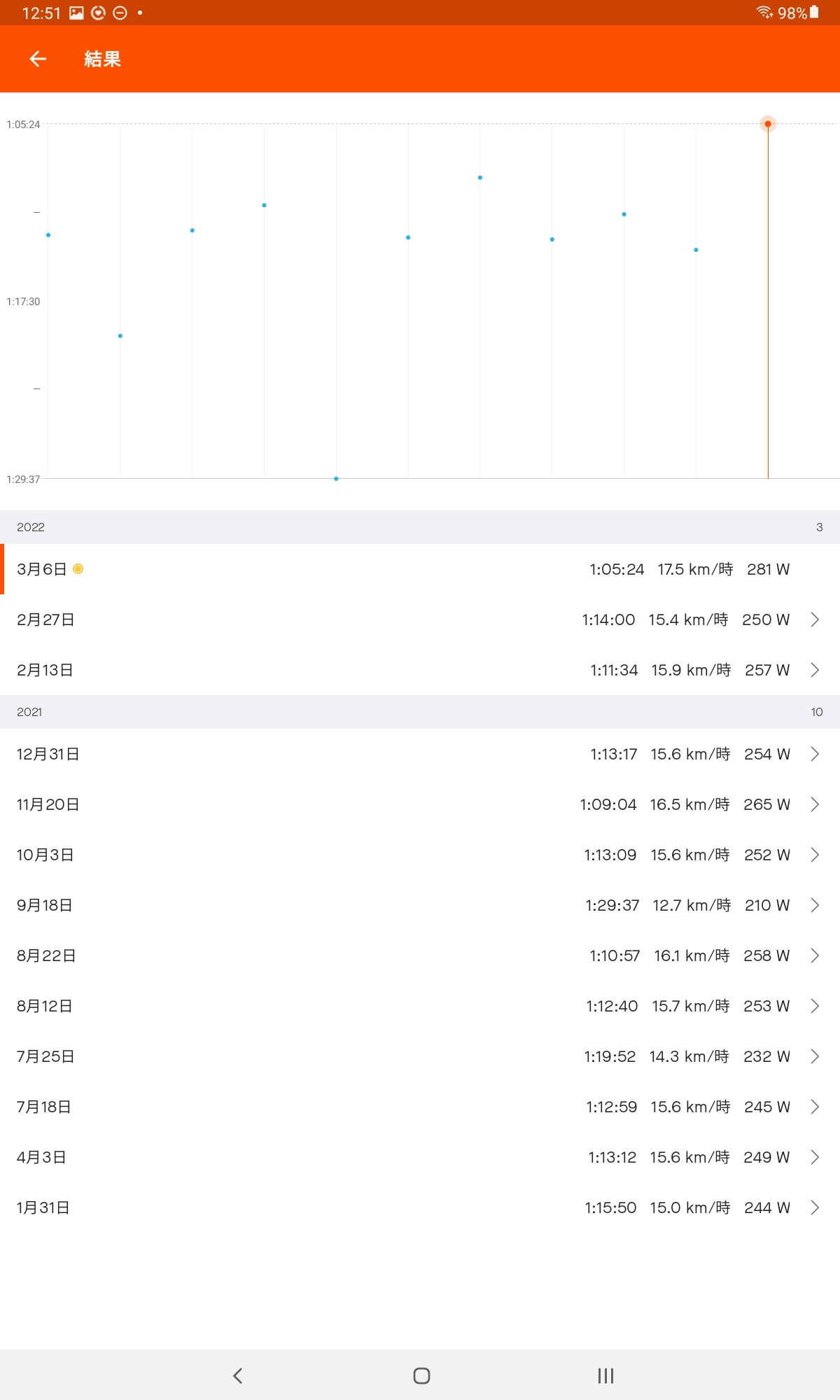Tap the gold medal icon beside 3月6日
Viewport: 840px width, 1400px height.
(x=78, y=569)
